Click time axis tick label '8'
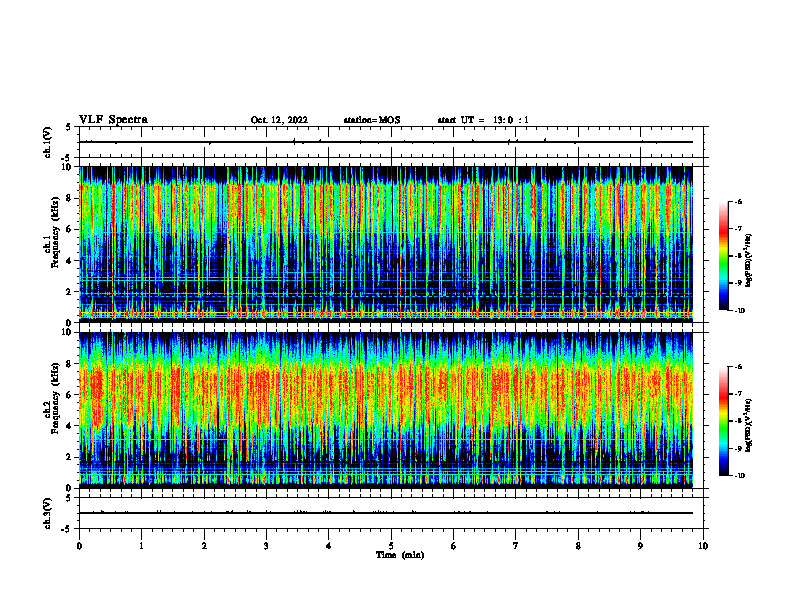The width and height of the screenshot is (792, 612). tap(578, 546)
